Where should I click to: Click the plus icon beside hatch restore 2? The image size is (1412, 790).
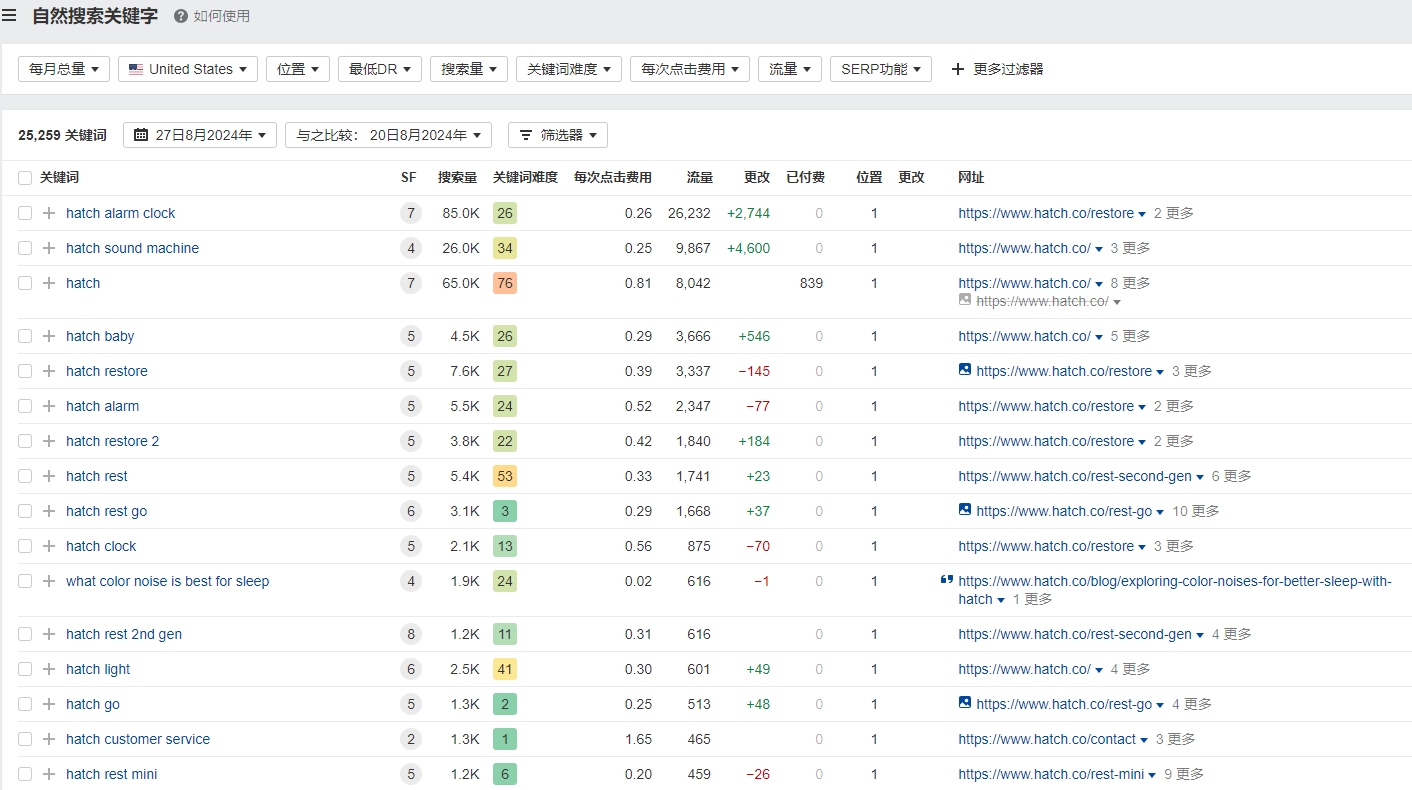click(x=49, y=441)
